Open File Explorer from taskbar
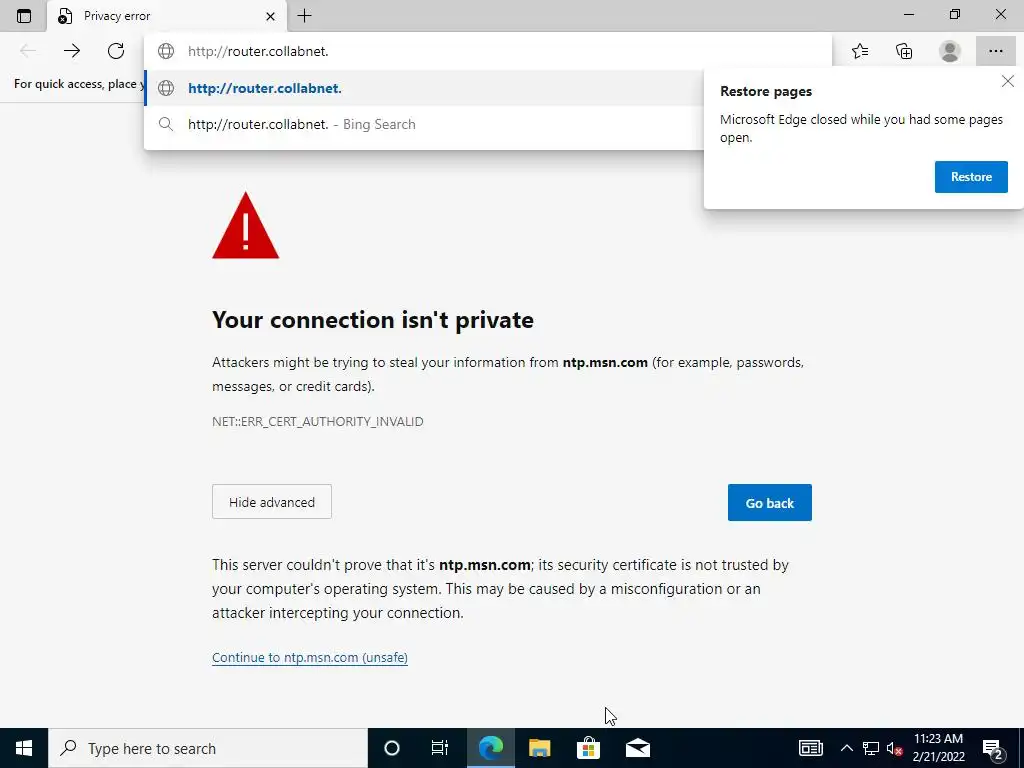1024x768 pixels. [x=539, y=748]
